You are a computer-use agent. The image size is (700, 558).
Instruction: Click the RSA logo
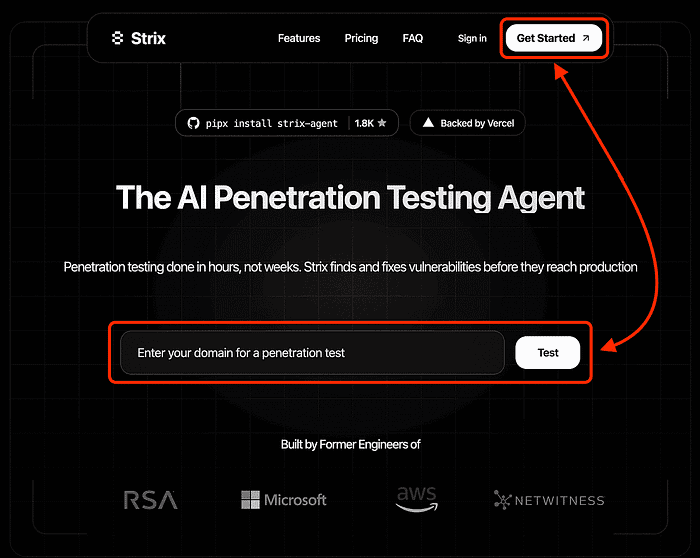click(150, 499)
